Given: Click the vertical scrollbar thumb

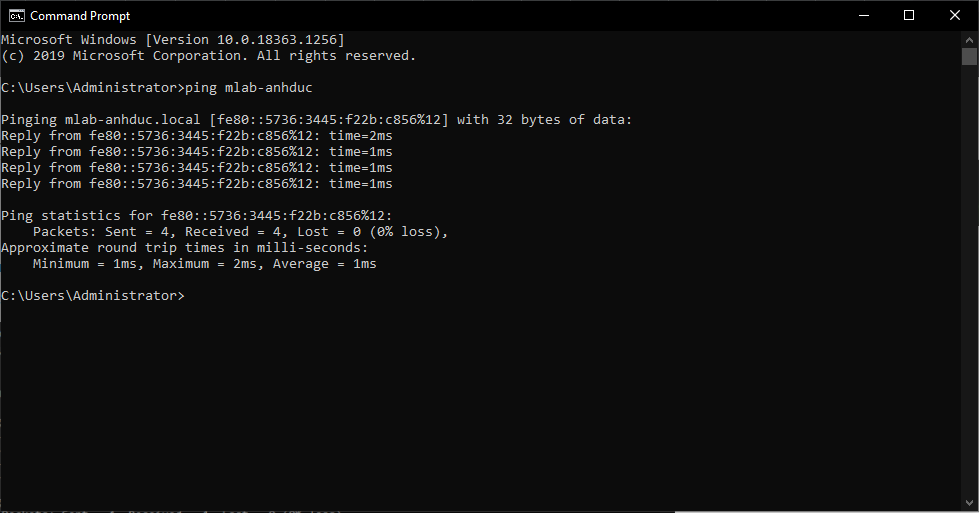Looking at the screenshot, I should (x=970, y=56).
